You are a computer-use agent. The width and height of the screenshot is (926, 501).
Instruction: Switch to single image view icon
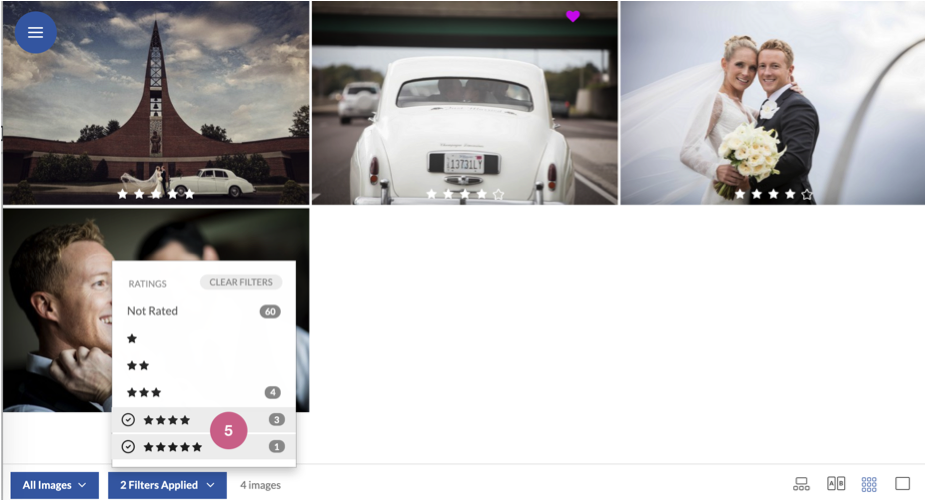902,484
